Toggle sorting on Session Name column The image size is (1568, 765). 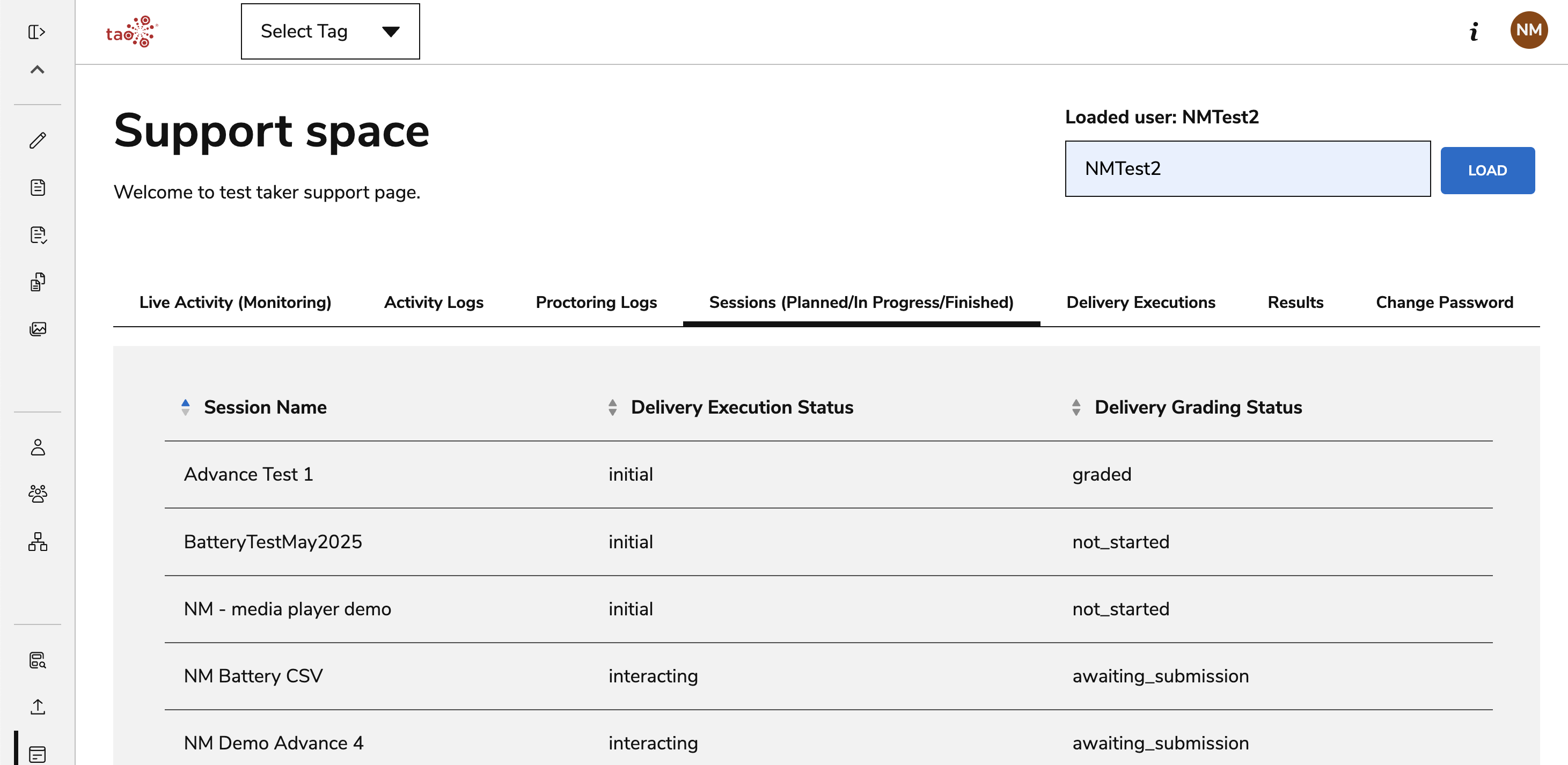(185, 407)
